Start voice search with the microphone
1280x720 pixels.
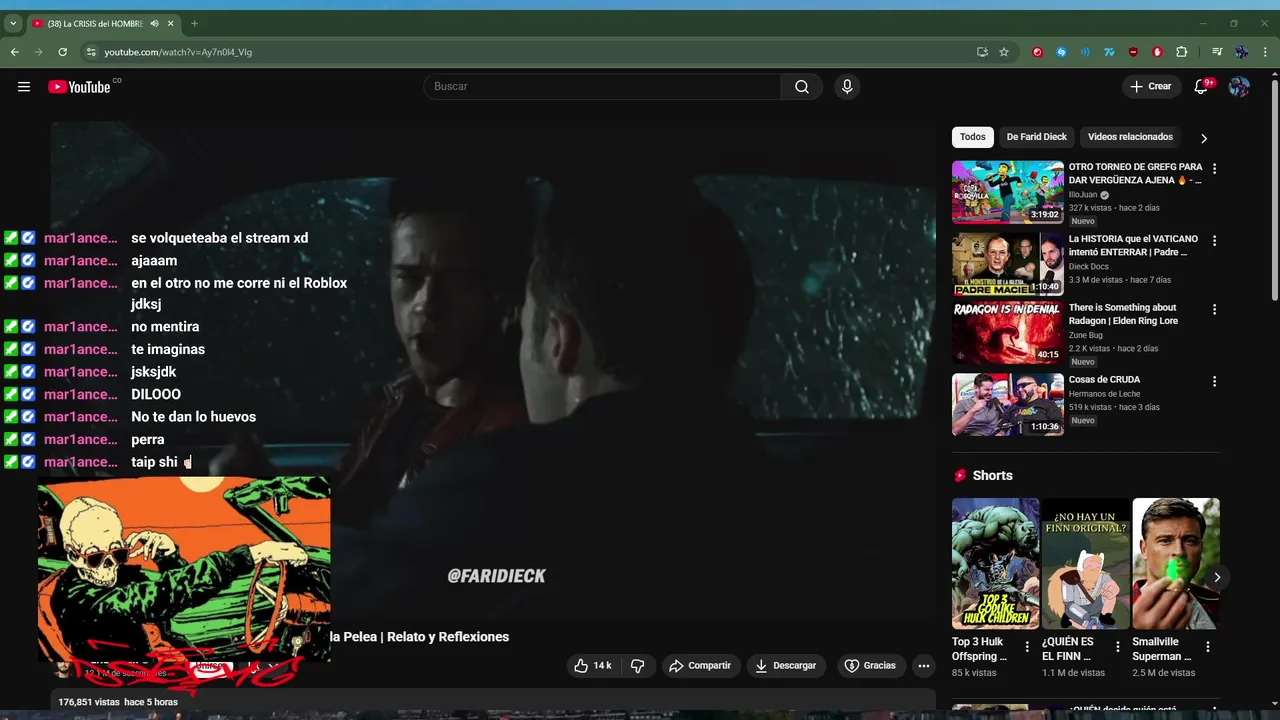847,87
